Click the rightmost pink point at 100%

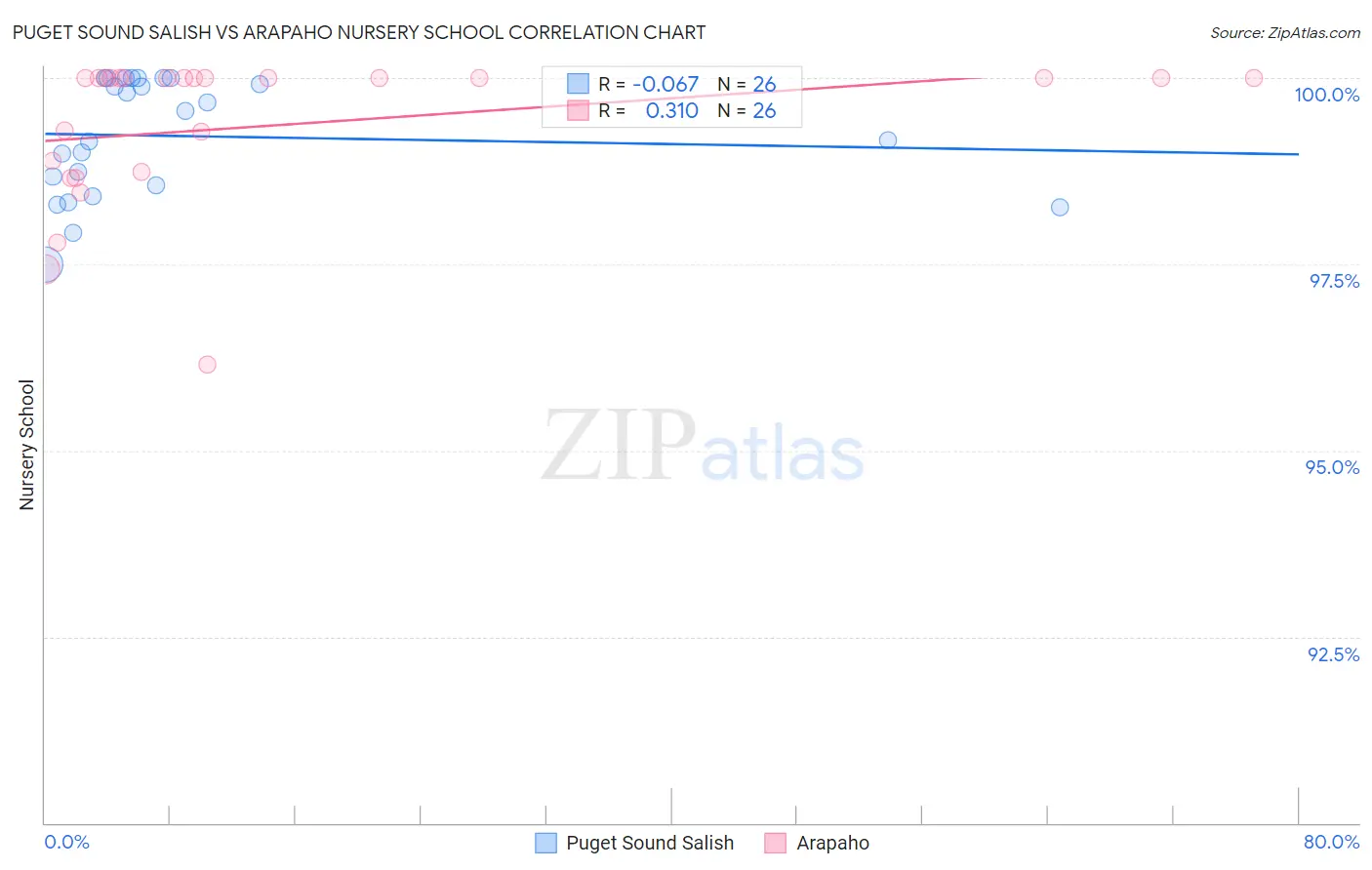click(1254, 78)
